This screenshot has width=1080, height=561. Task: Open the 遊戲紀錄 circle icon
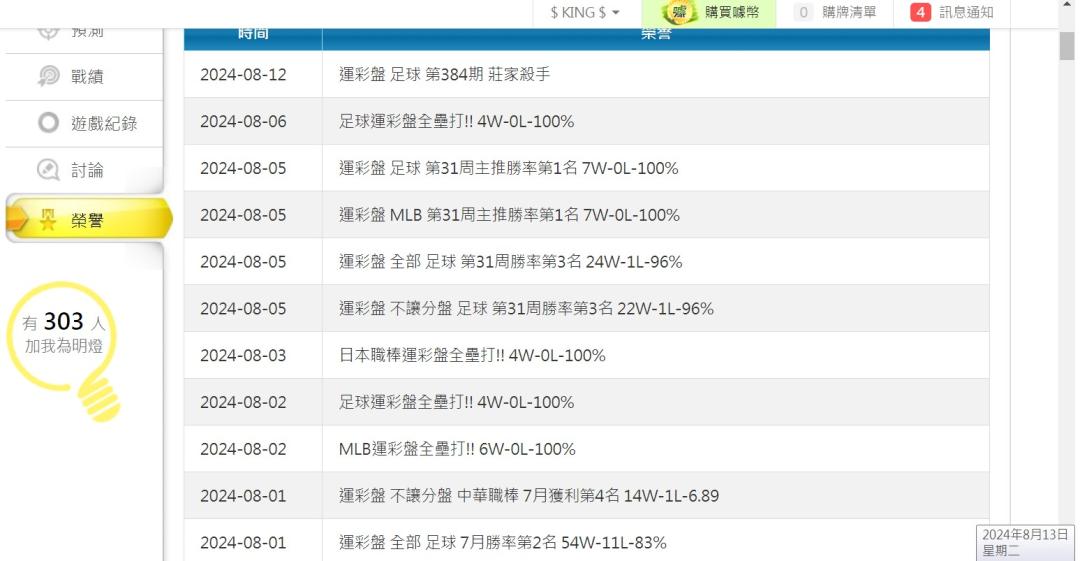(48, 123)
